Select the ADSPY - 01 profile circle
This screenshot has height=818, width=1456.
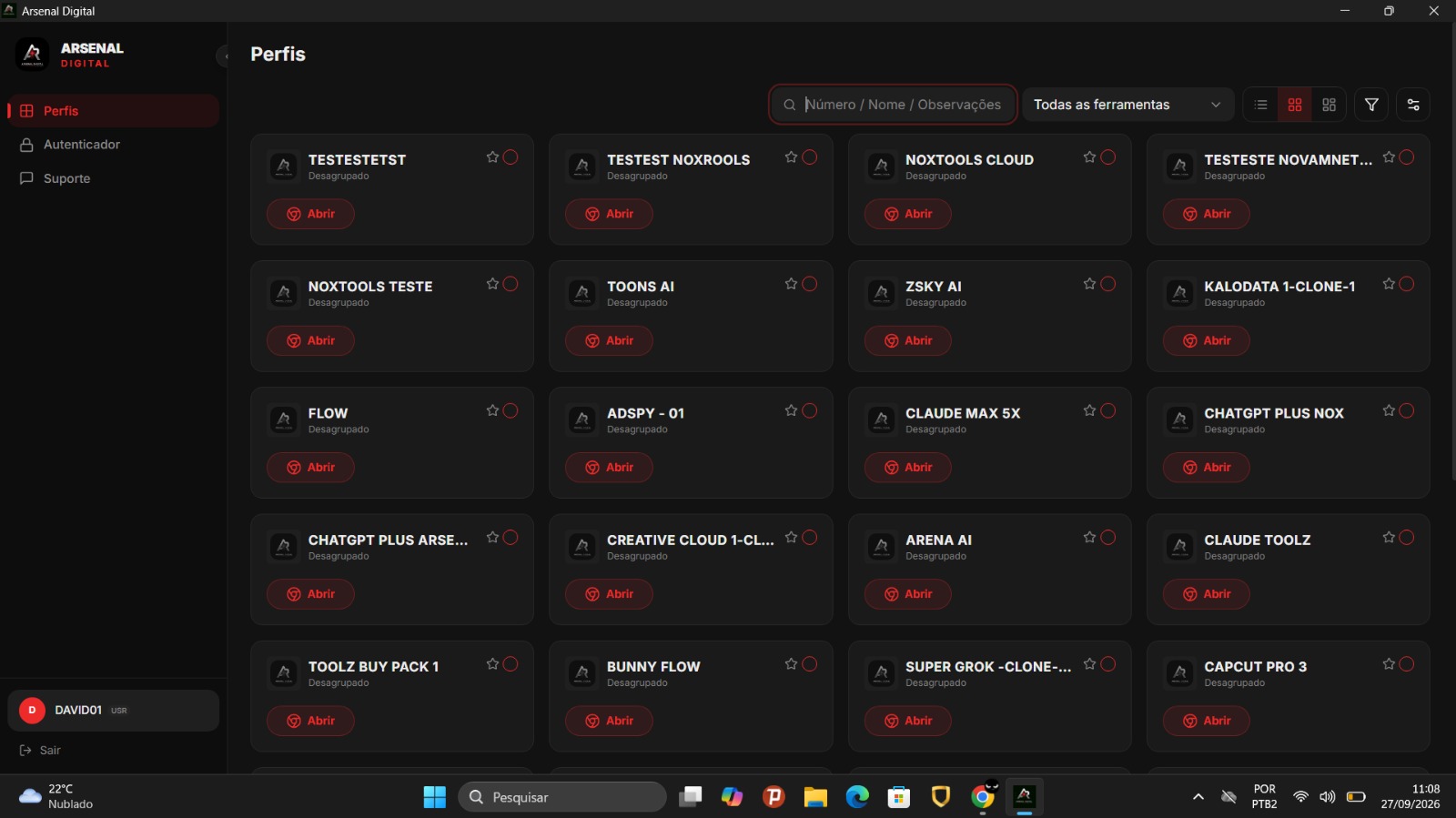[x=810, y=410]
